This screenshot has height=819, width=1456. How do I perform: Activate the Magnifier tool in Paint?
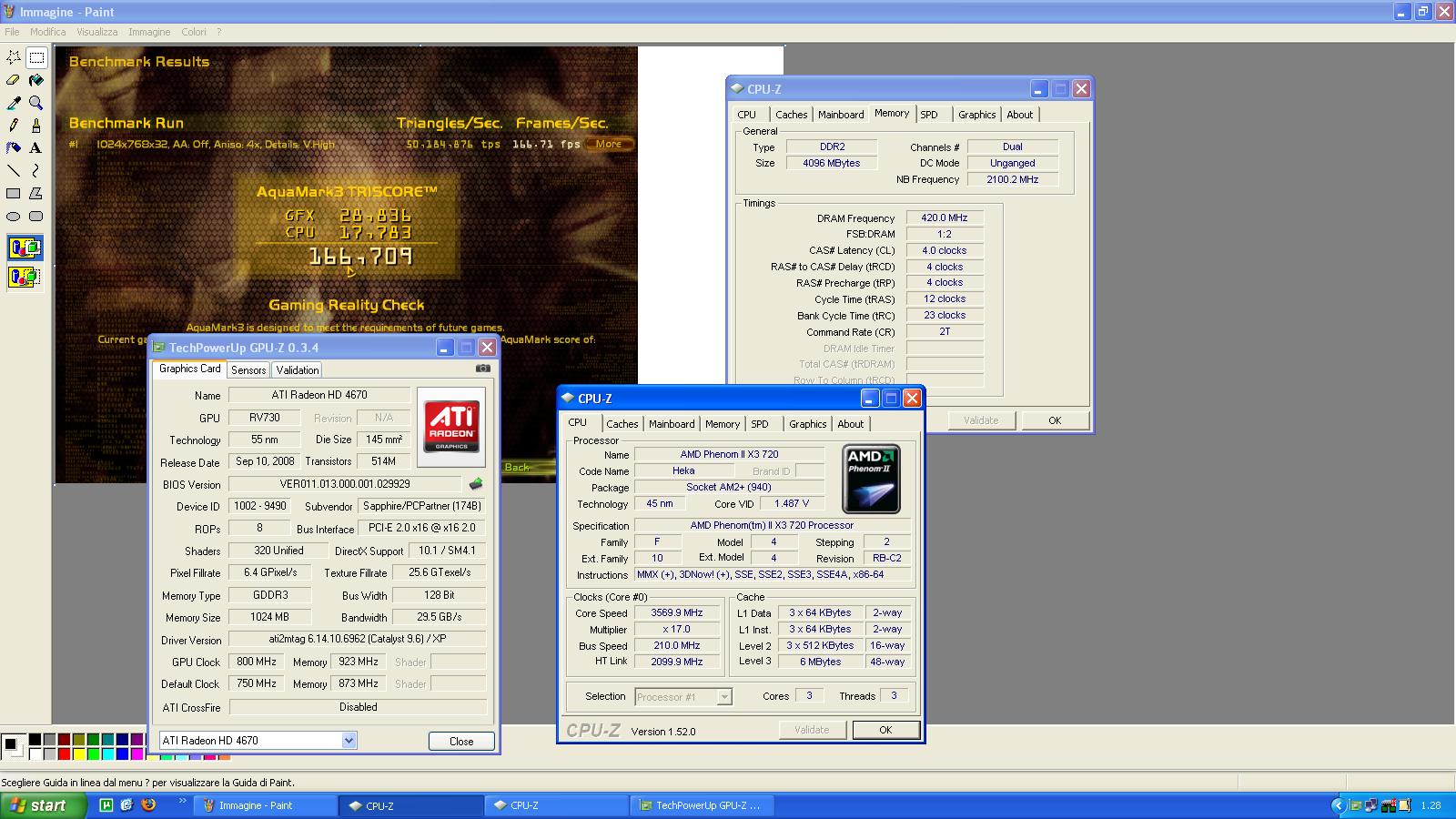36,103
